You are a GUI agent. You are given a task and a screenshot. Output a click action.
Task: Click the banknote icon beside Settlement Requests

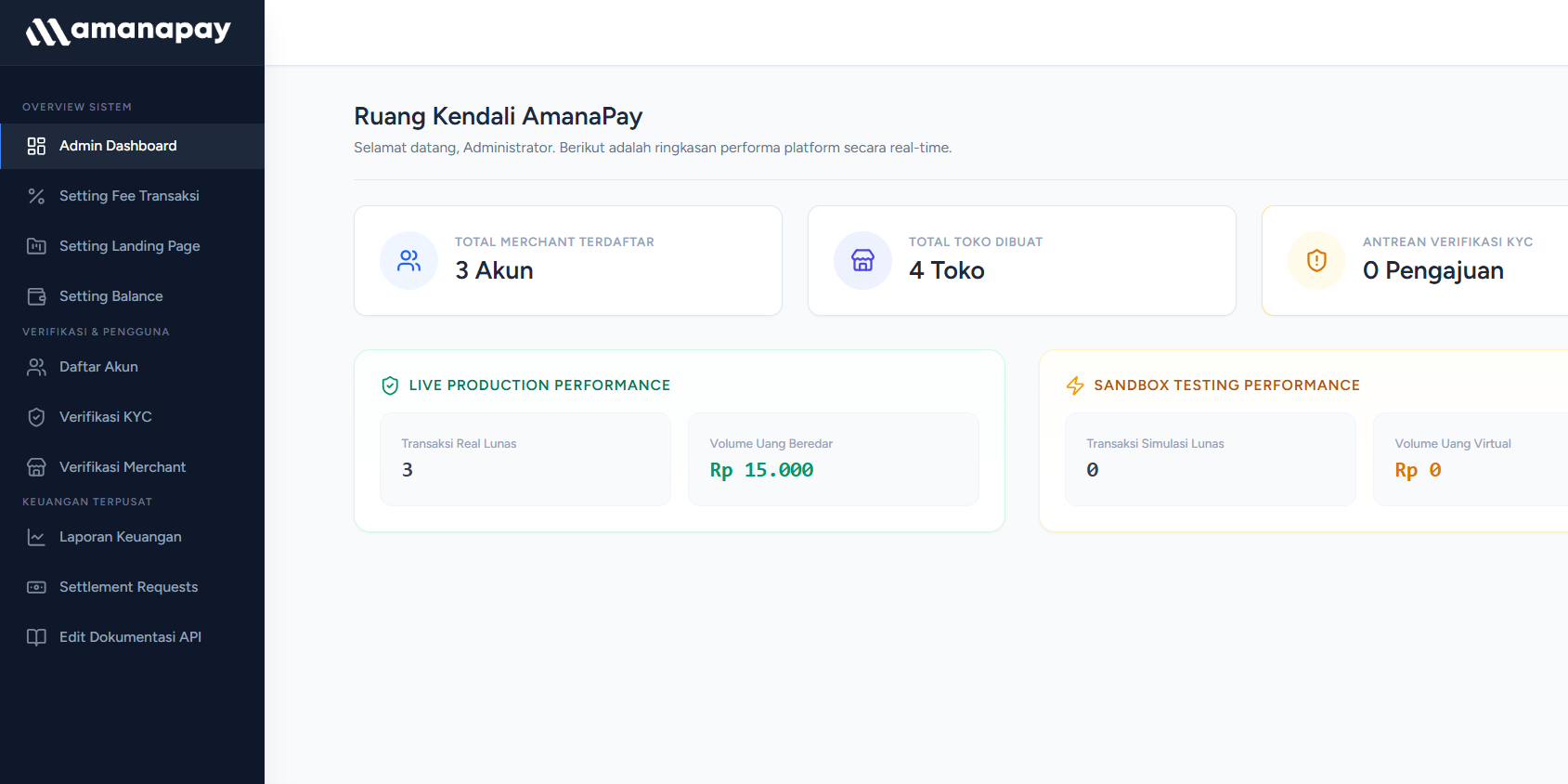click(x=36, y=587)
